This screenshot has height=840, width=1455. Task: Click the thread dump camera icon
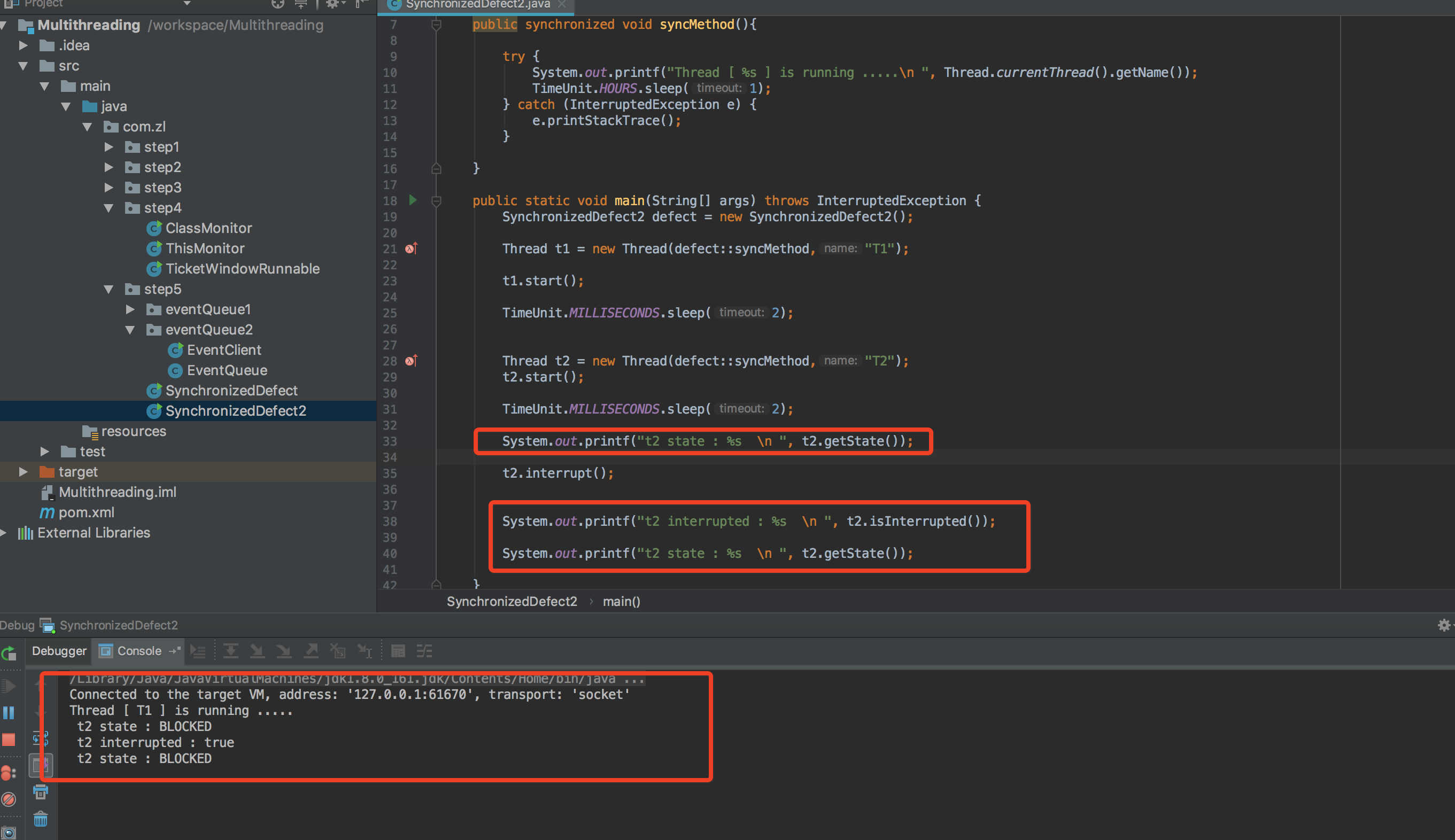click(x=9, y=833)
